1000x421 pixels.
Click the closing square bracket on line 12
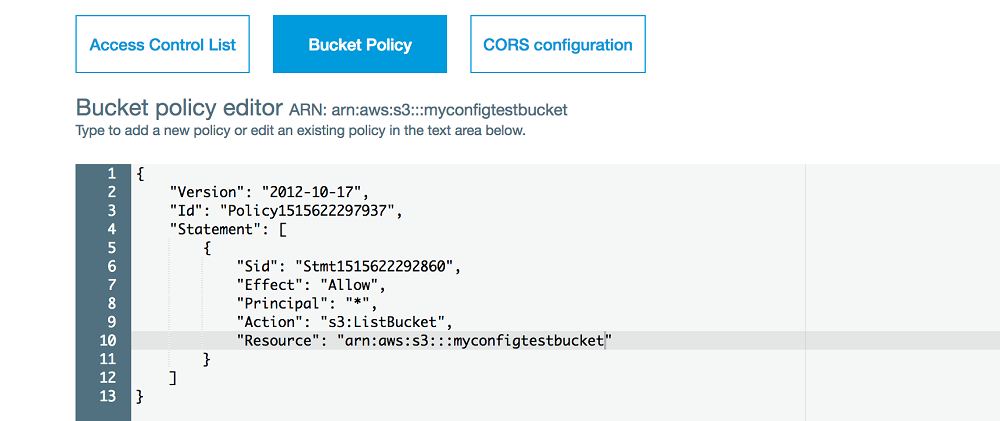(174, 378)
